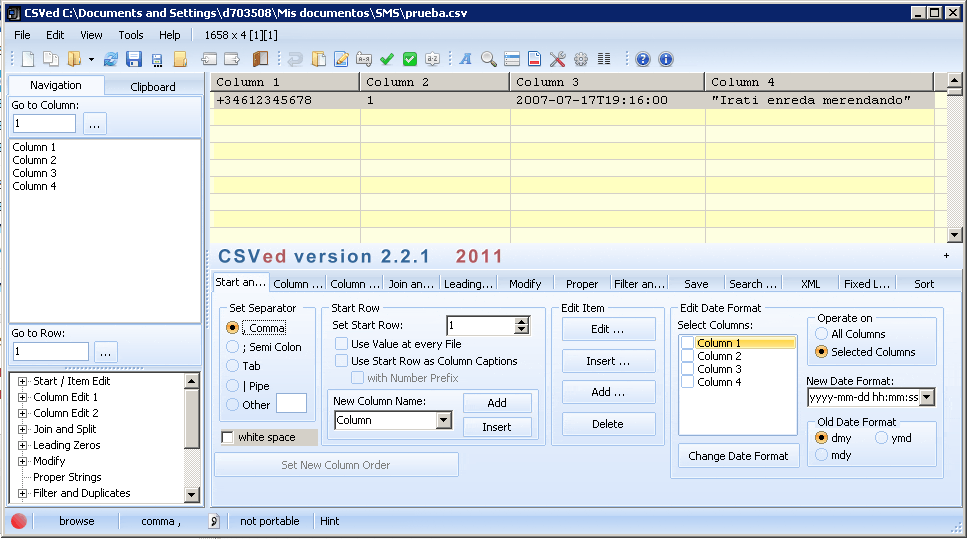Click the red circle in status bar
Image resolution: width=967 pixels, height=539 pixels.
click(19, 521)
